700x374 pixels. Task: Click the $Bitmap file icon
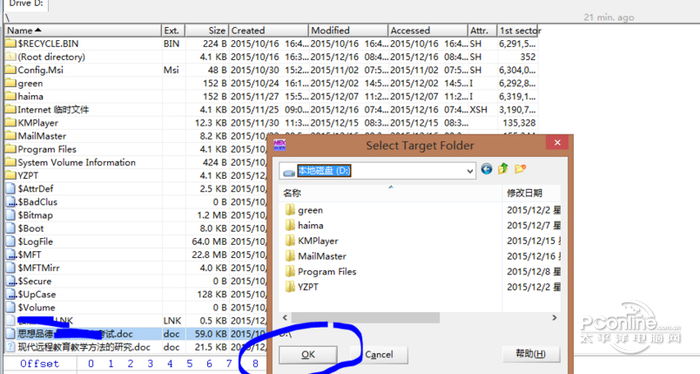click(x=10, y=215)
